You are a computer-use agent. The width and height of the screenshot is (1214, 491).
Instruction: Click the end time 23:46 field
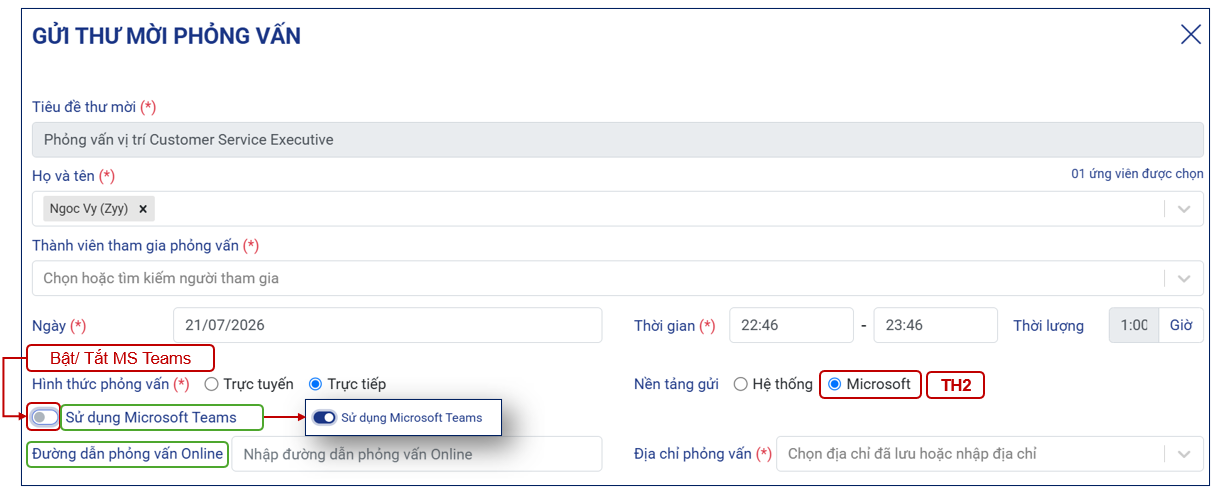(935, 325)
